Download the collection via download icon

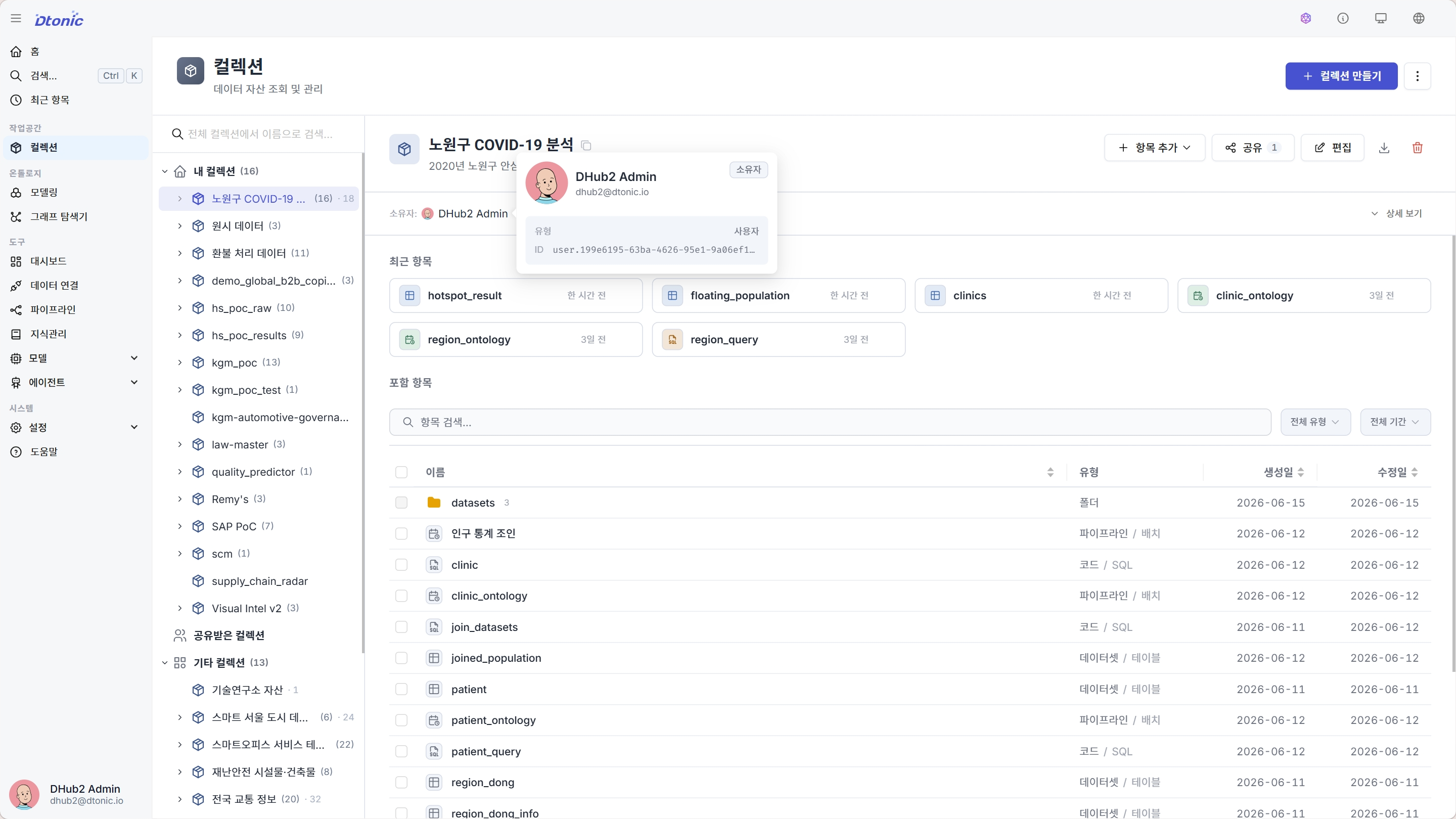point(1384,148)
